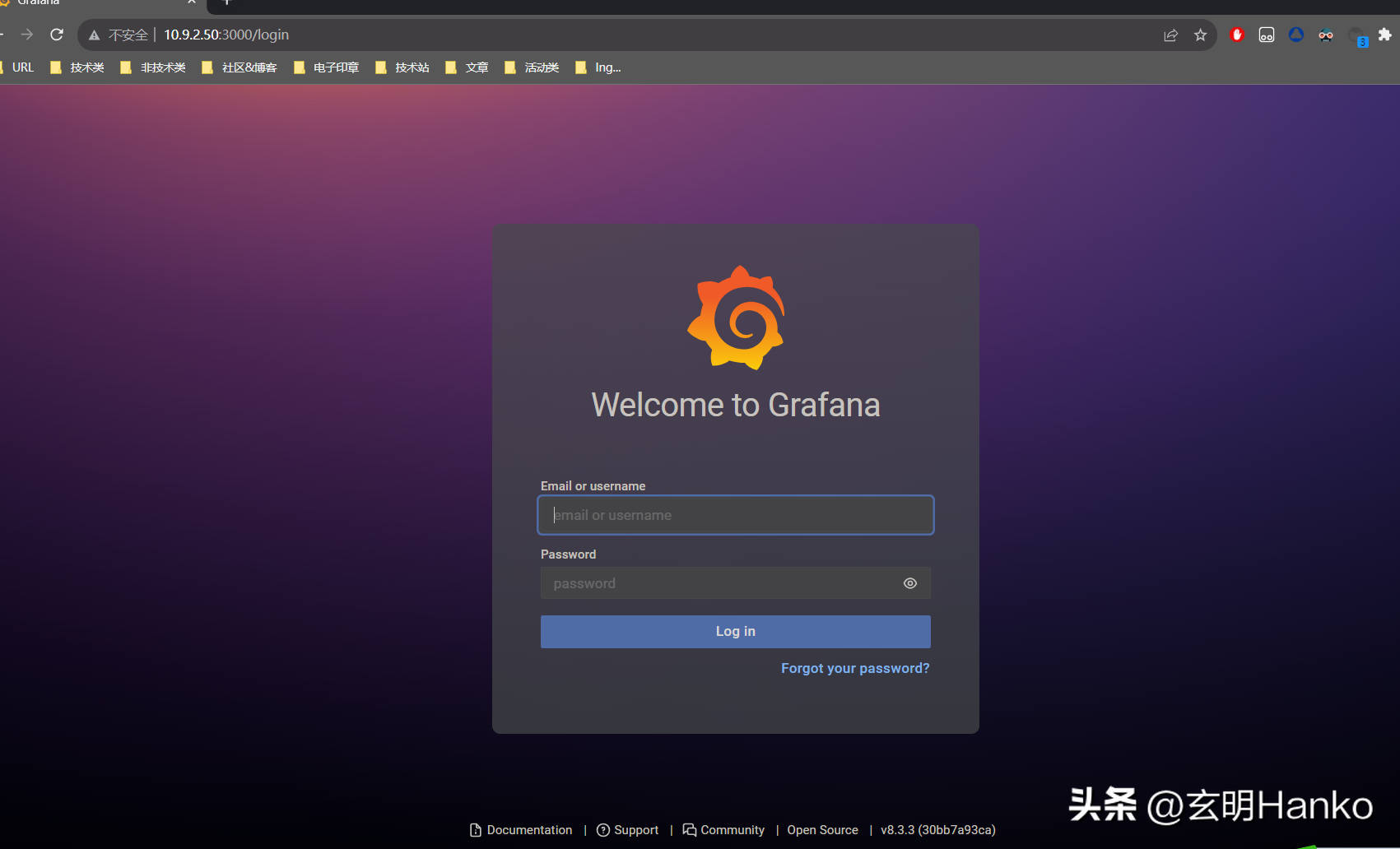The height and width of the screenshot is (849, 1400).
Task: Open the Ing... bookmarks folder
Action: 598,67
